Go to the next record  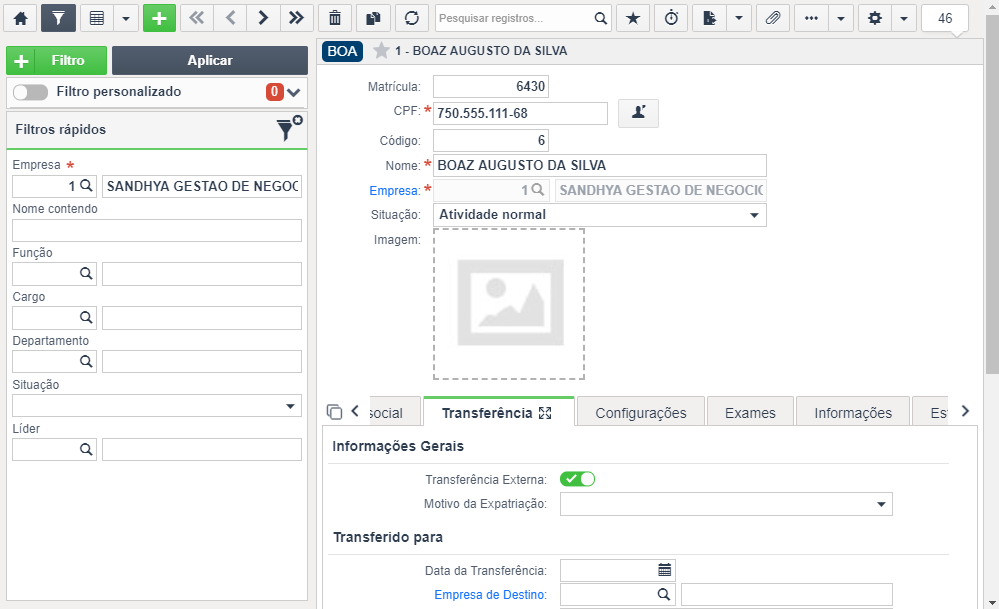click(263, 18)
